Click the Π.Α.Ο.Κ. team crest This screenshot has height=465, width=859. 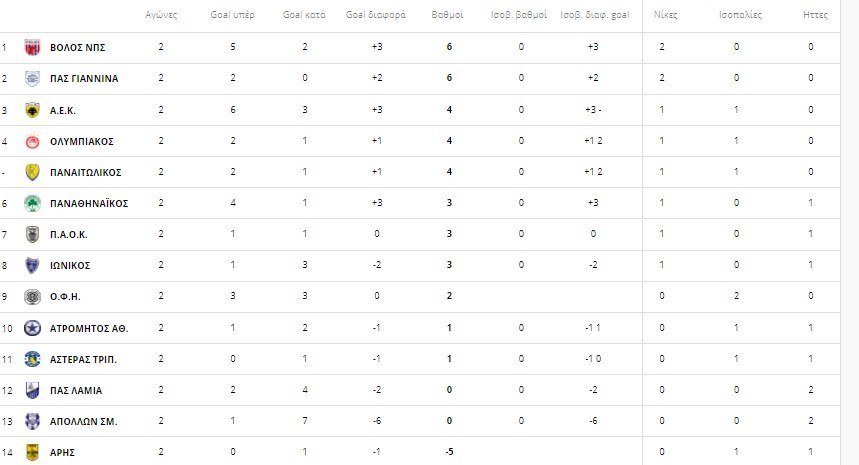[31, 234]
